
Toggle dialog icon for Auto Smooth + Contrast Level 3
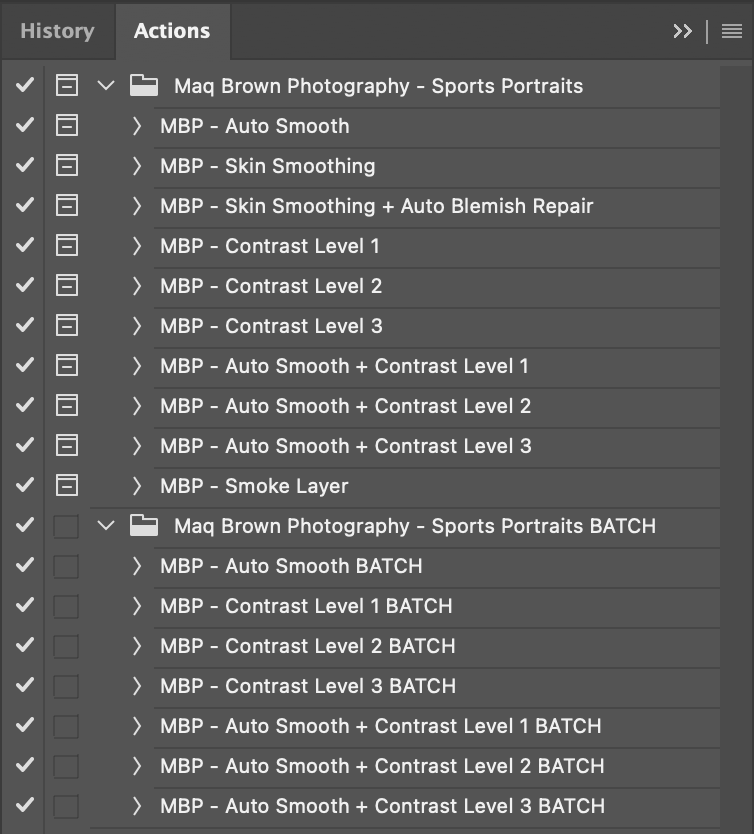coord(67,445)
